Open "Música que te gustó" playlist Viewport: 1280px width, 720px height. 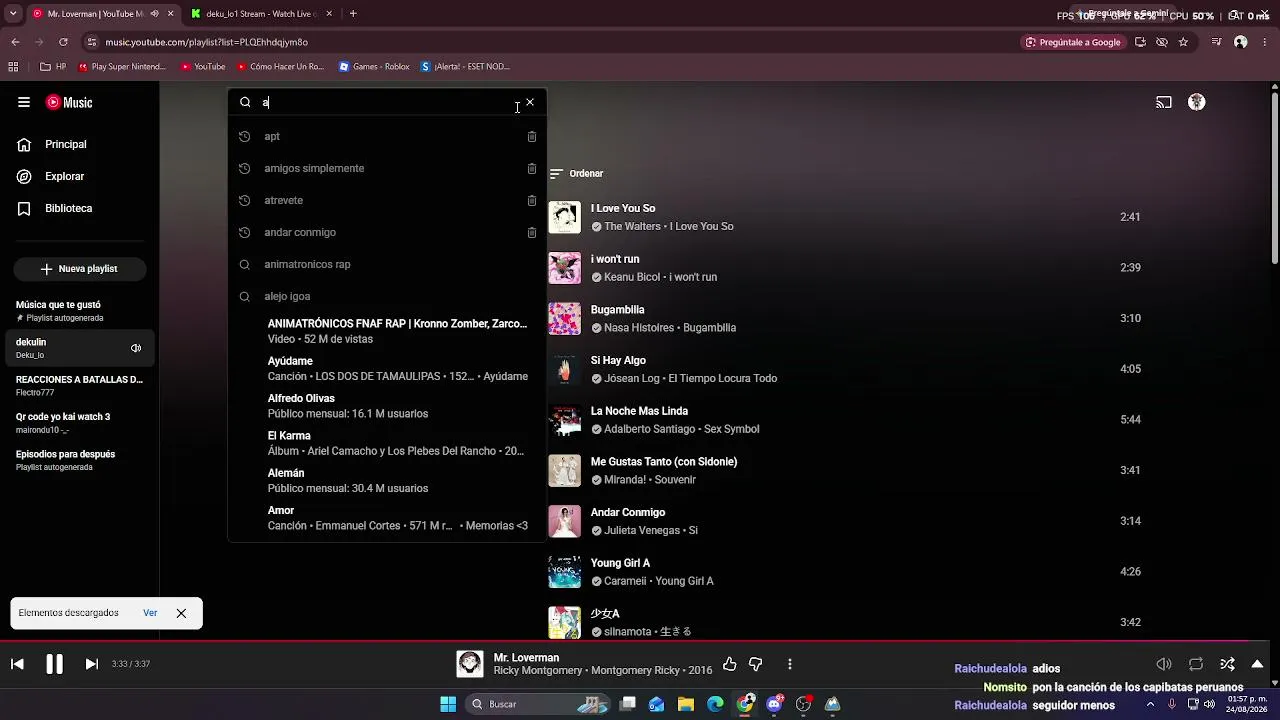80,311
